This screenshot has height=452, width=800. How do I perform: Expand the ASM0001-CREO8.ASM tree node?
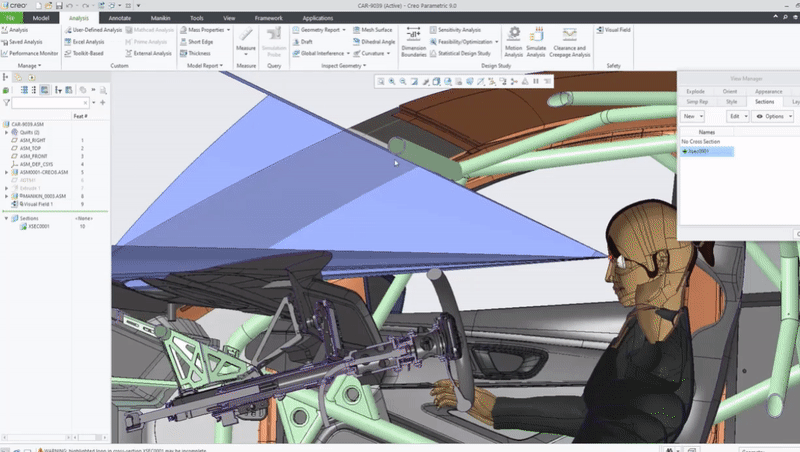pyautogui.click(x=8, y=172)
